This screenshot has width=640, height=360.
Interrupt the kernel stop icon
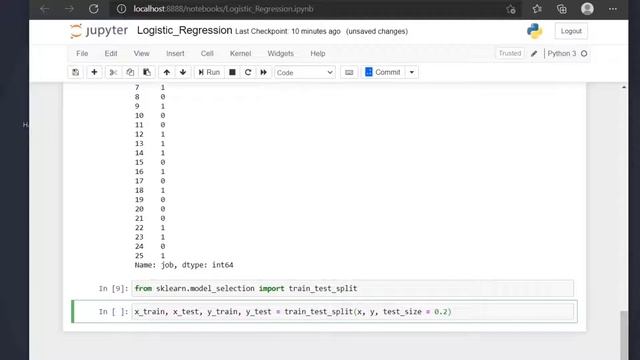232,72
